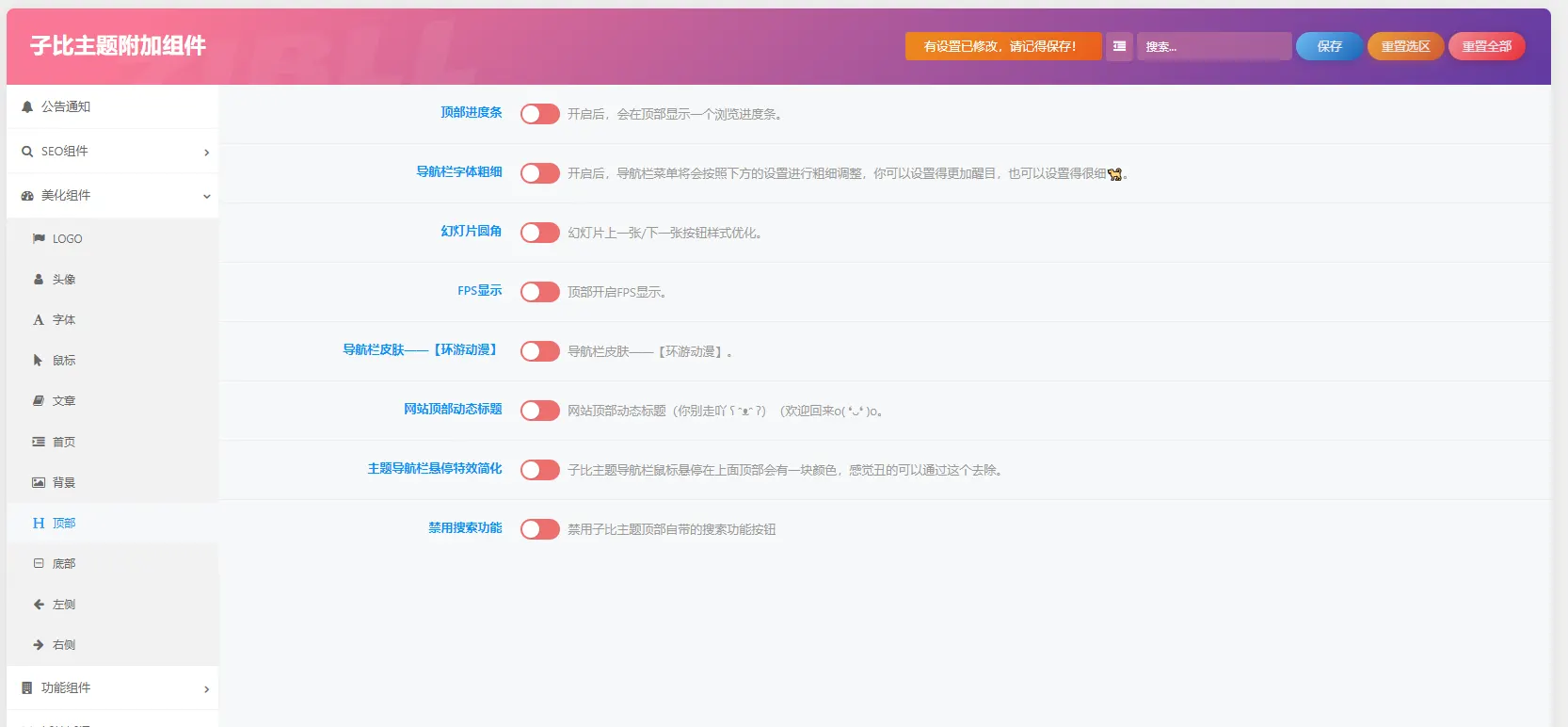Toggle 主题导航栏悬停特效简化 switch
The image size is (1568, 727).
540,470
